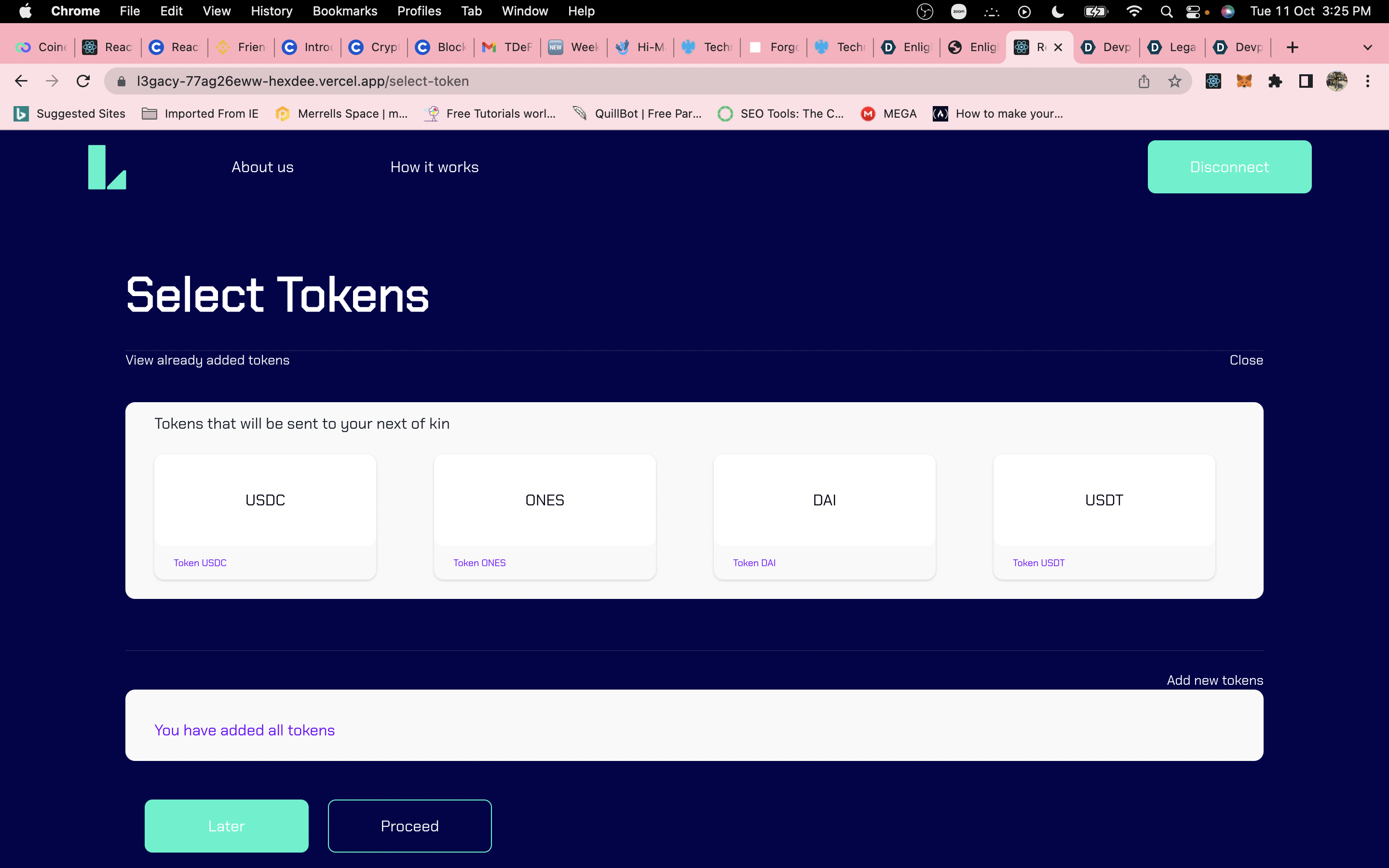Toggle macOS Do Not Disturb moon
Viewport: 1389px width, 868px height.
coord(1057,12)
